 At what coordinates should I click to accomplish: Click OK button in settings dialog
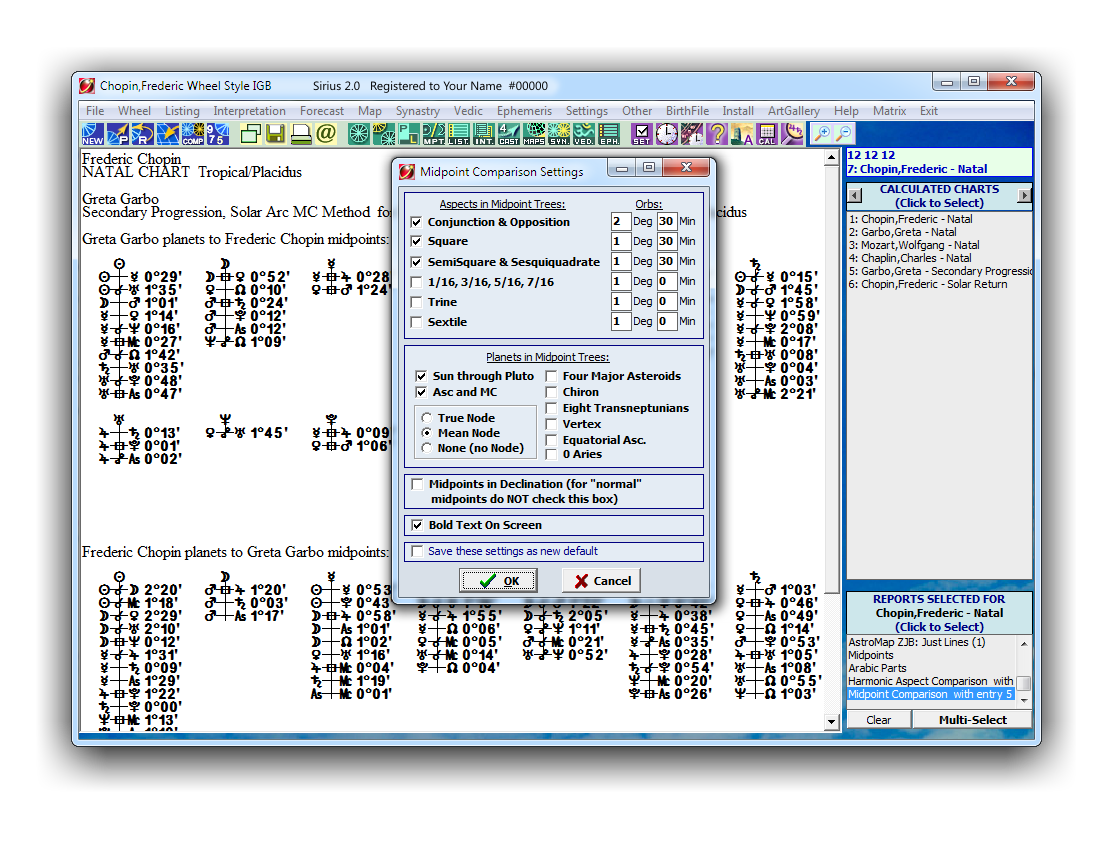(x=498, y=581)
